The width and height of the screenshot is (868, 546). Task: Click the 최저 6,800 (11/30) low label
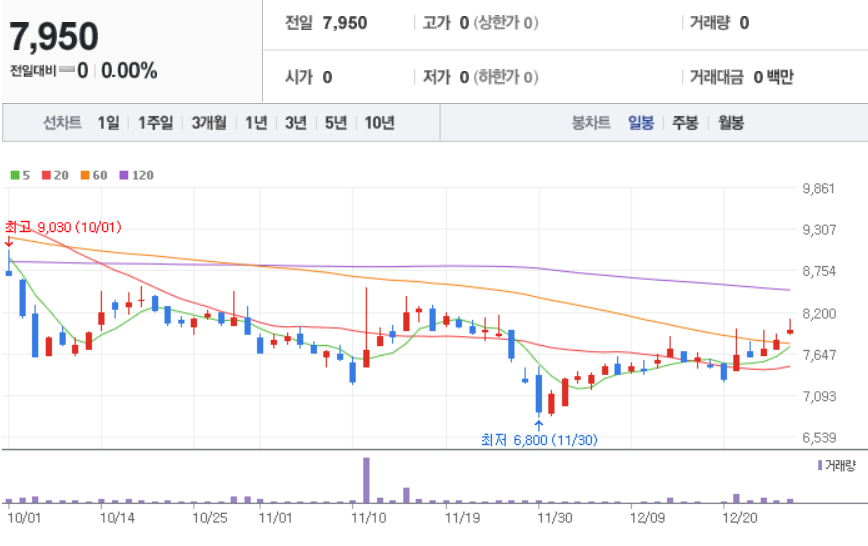[539, 440]
